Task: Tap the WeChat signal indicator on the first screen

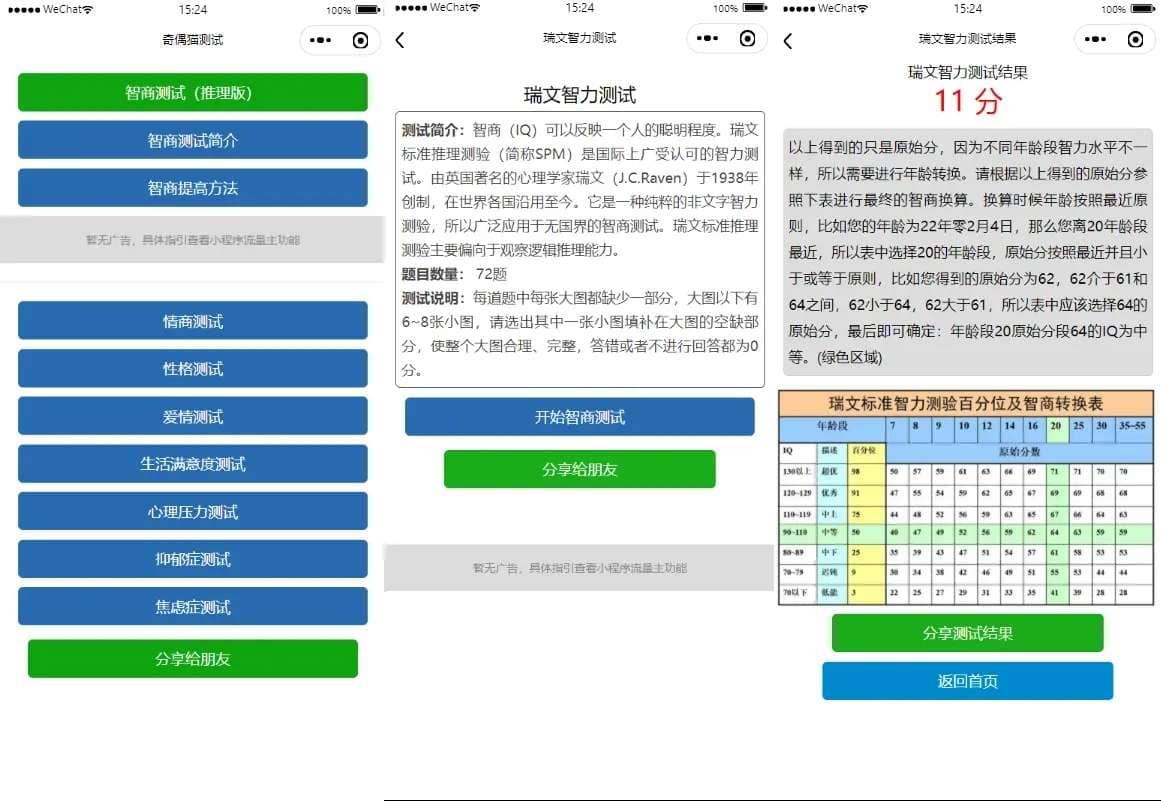Action: (50, 10)
